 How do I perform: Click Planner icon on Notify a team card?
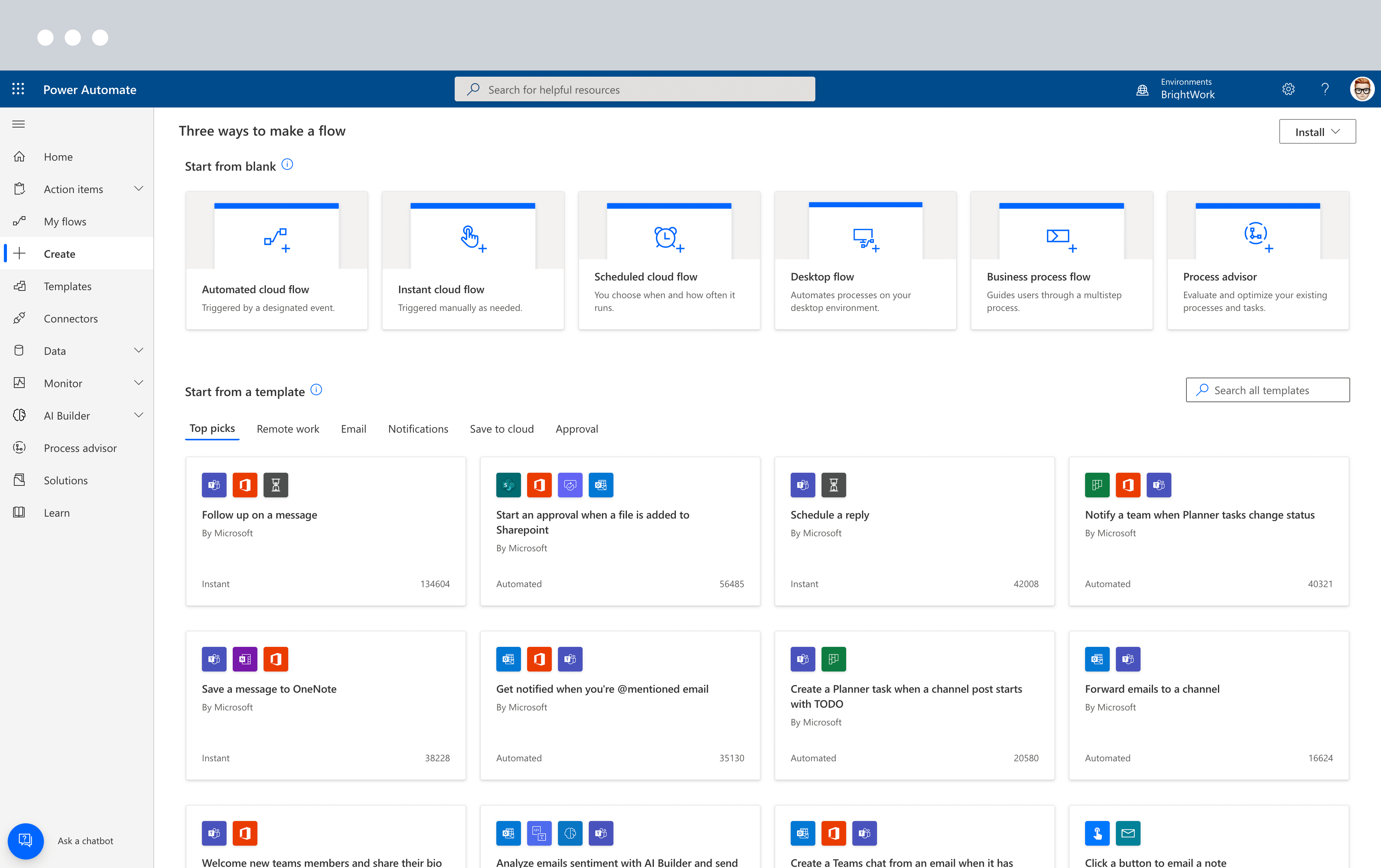tap(1097, 485)
